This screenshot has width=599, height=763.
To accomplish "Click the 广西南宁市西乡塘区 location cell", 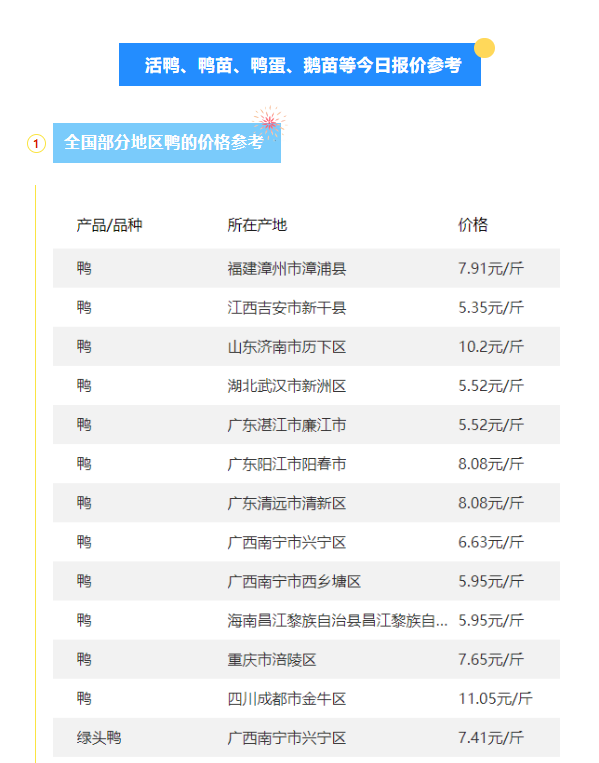I will (x=294, y=581).
